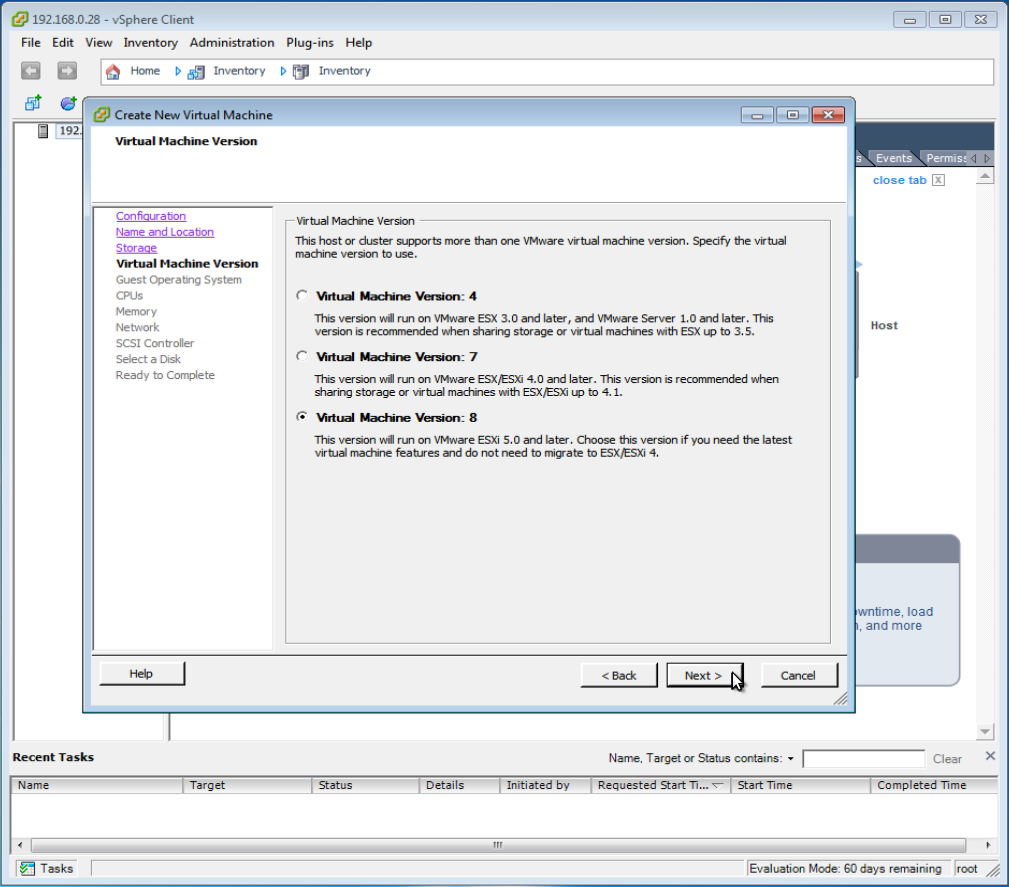
Task: Maximize the Create New Virtual Machine dialog
Action: (793, 115)
